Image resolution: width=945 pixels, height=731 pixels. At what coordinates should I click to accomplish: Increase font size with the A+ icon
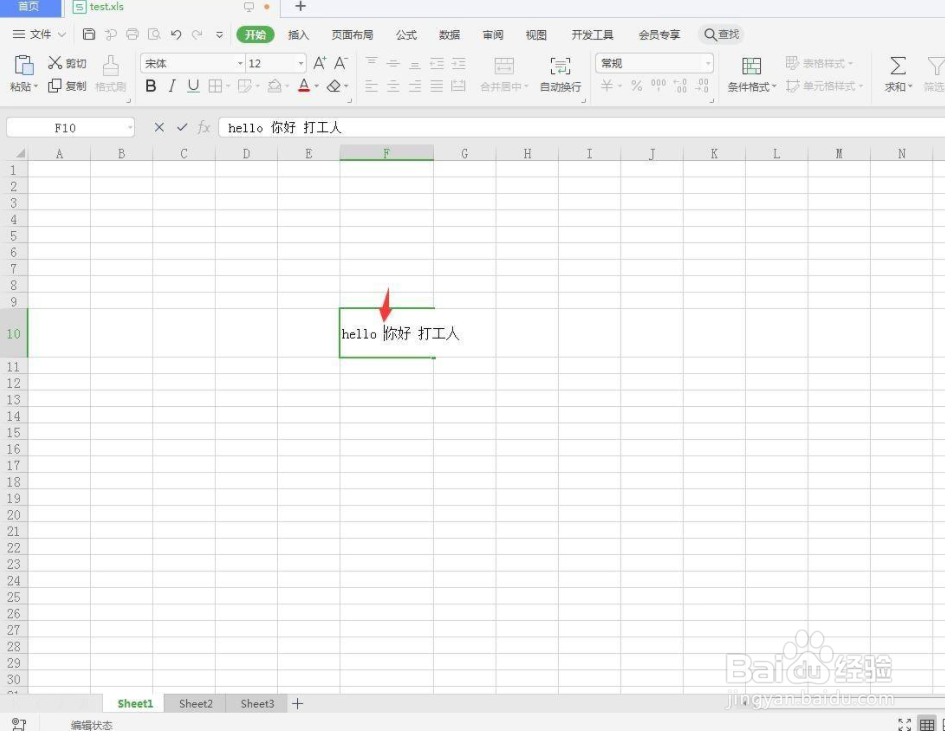(318, 61)
